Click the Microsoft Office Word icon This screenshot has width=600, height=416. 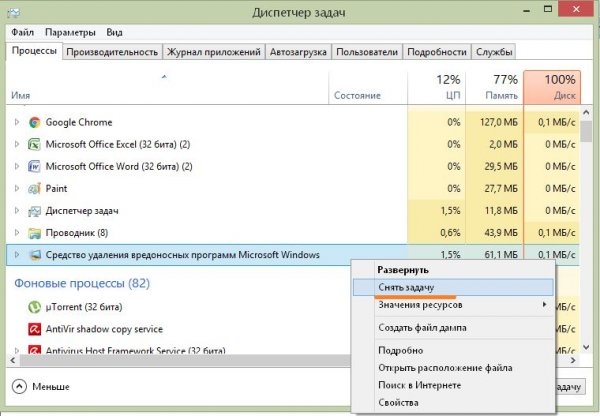(35, 166)
